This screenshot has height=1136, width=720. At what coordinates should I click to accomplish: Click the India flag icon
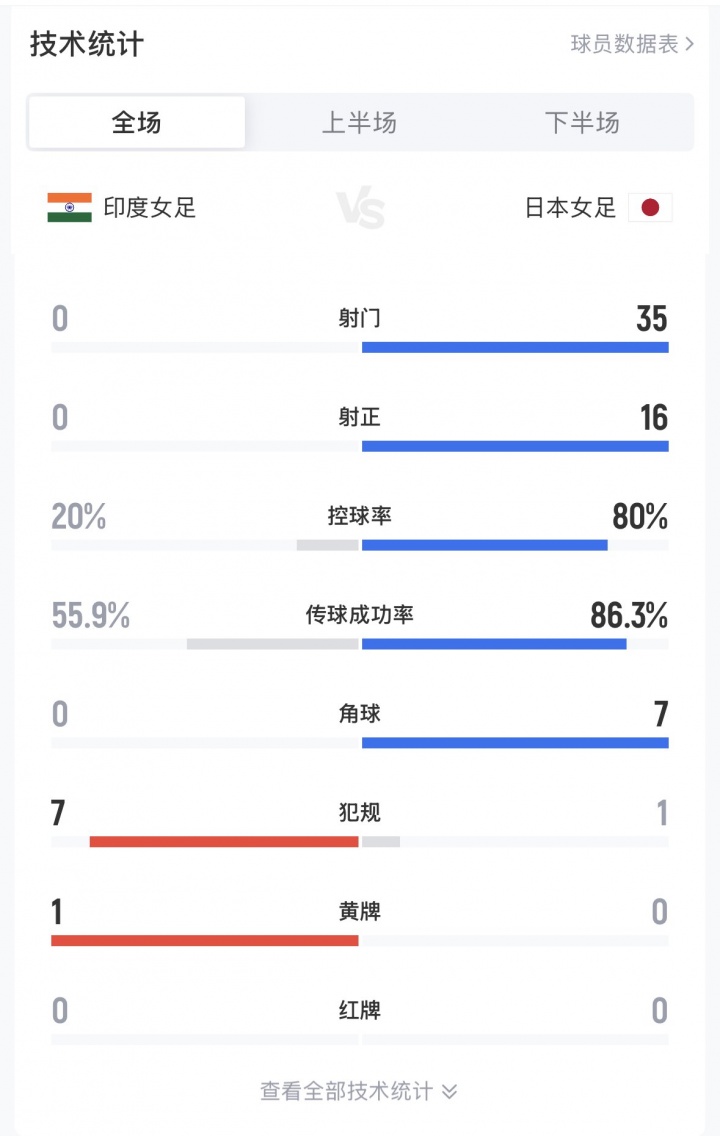coord(69,208)
